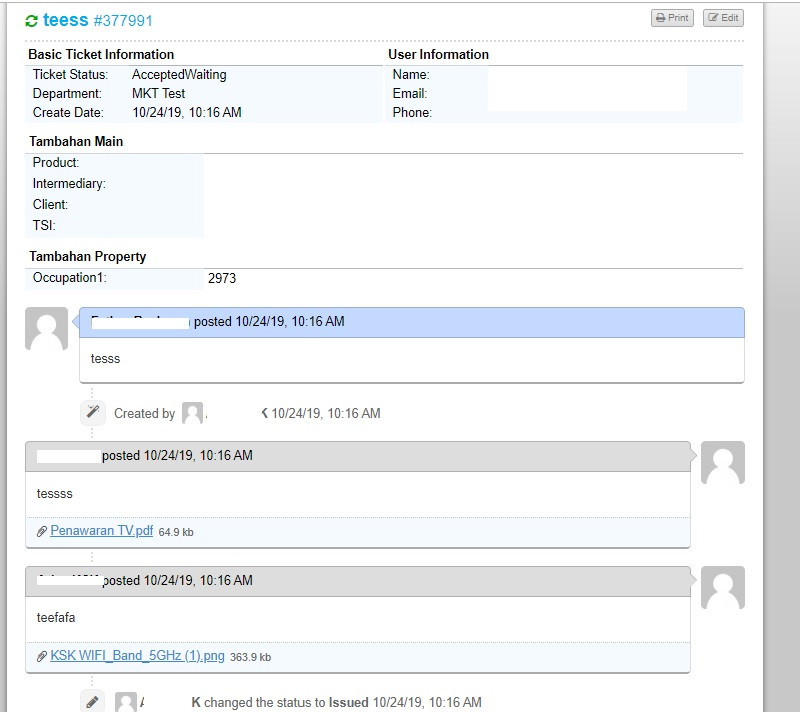Click the chevron before the Created by date
The image size is (800, 712).
(264, 413)
